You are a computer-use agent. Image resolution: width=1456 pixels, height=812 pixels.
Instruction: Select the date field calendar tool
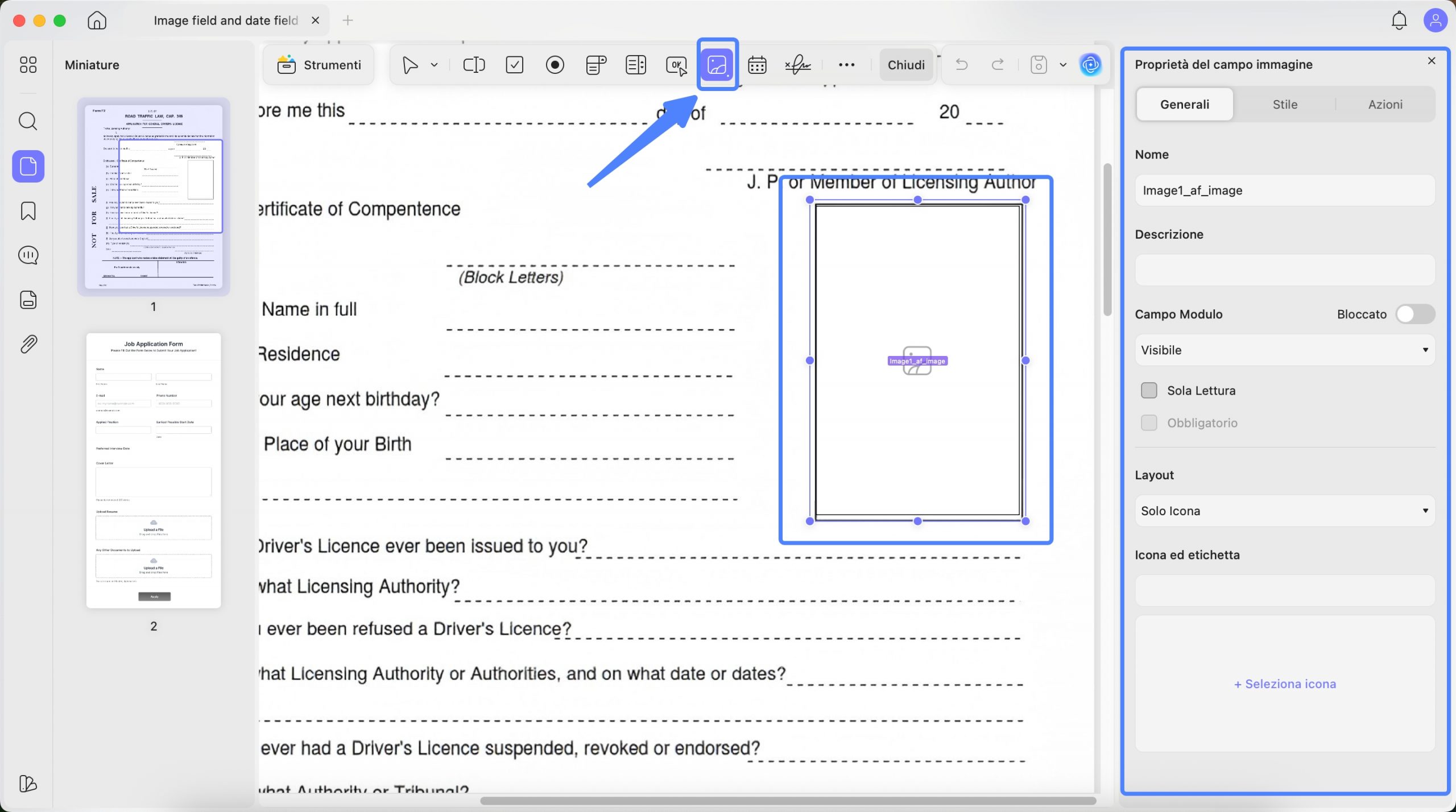tap(757, 65)
